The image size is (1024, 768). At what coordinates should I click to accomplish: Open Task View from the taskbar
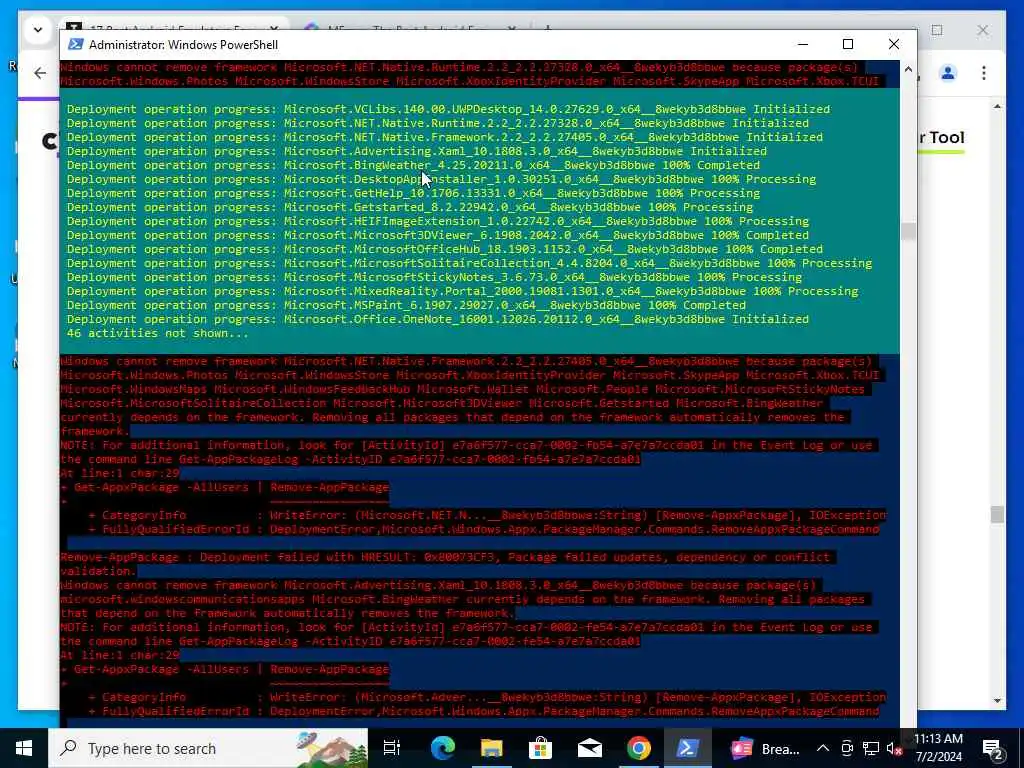pos(392,748)
